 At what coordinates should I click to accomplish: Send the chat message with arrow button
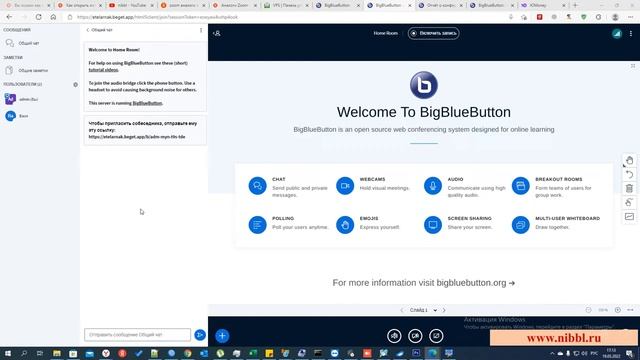click(200, 335)
